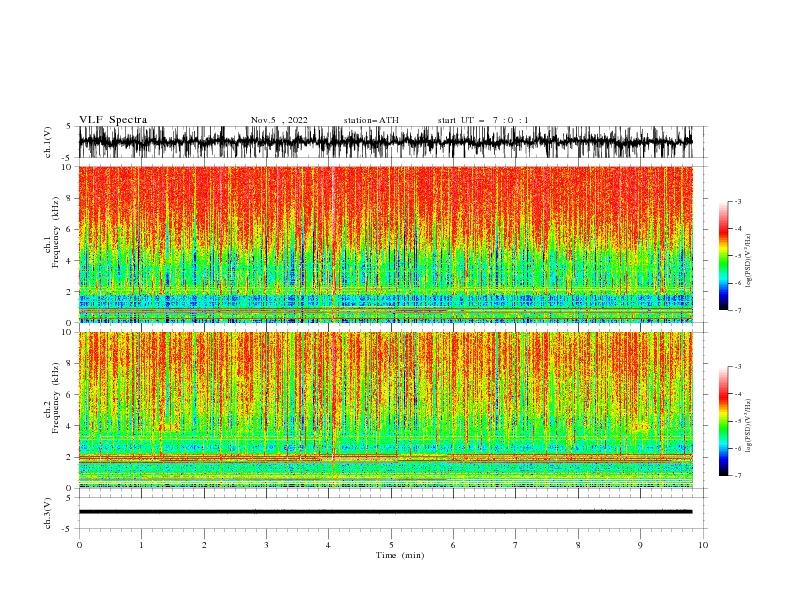This screenshot has height=612, width=792.
Task: Click the "-3" label on ch.1 color bar
Action: point(738,201)
